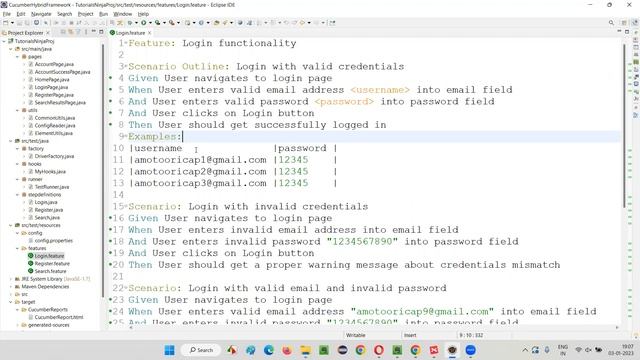This screenshot has height=360, width=640.
Task: Expand Maven Dependencies node
Action: [x=11, y=287]
